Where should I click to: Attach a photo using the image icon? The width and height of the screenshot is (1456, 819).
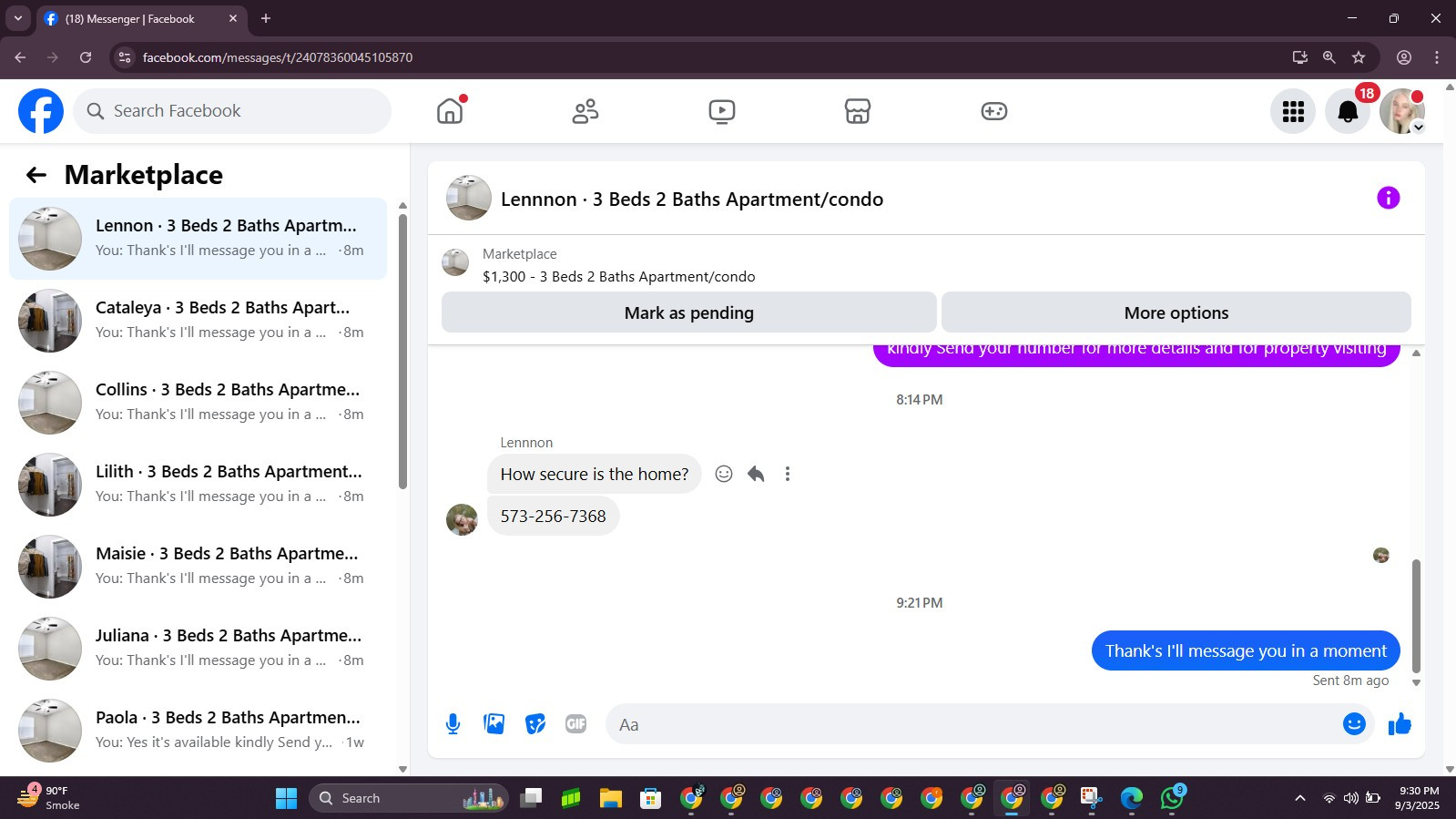(x=494, y=724)
